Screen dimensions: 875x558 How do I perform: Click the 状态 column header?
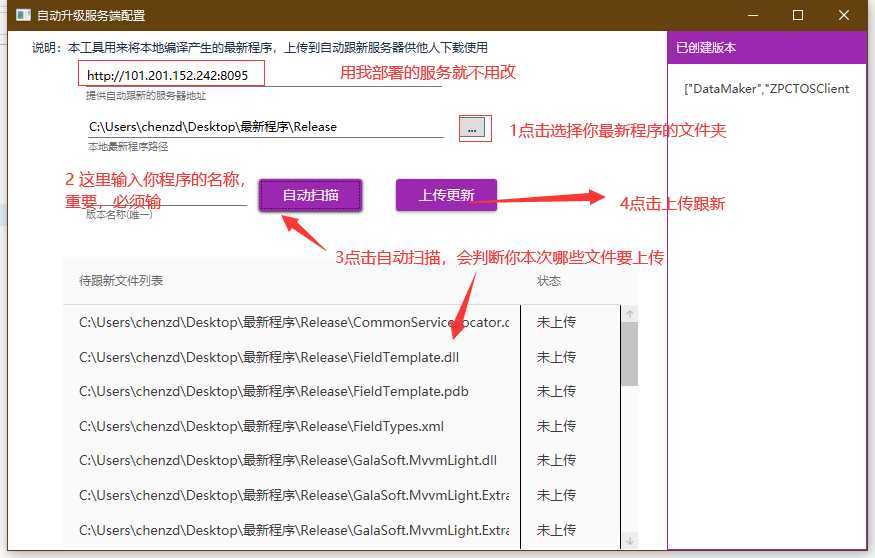(x=549, y=281)
